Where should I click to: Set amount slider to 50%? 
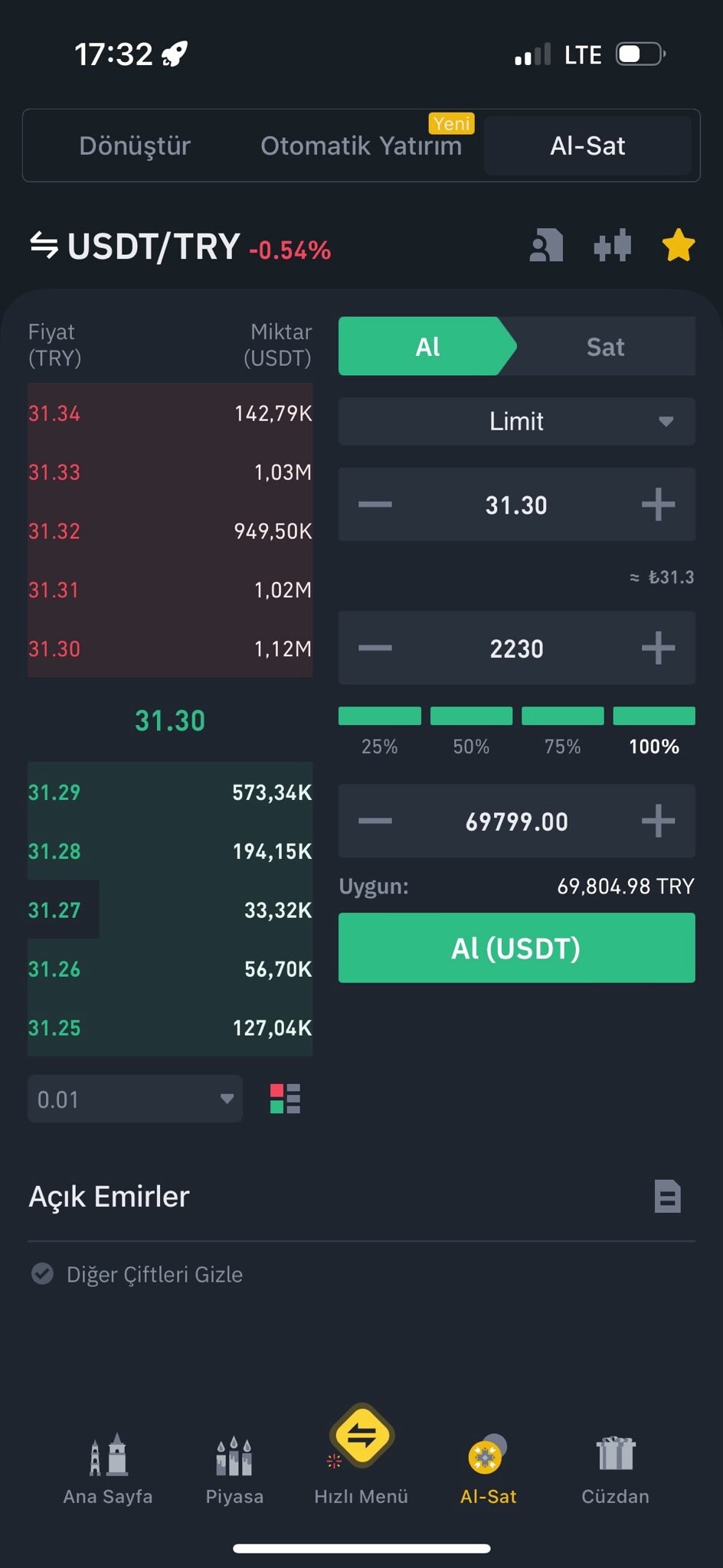[471, 717]
